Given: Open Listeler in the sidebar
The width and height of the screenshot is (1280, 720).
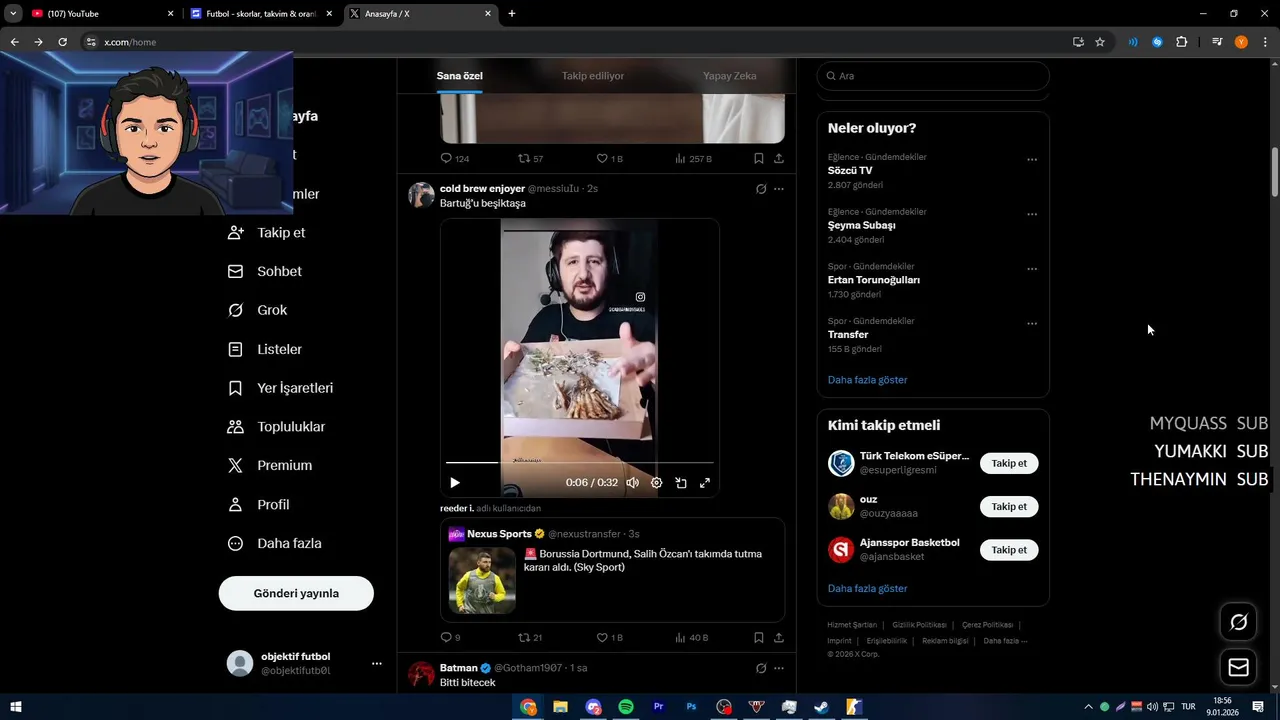Looking at the screenshot, I should (265, 349).
